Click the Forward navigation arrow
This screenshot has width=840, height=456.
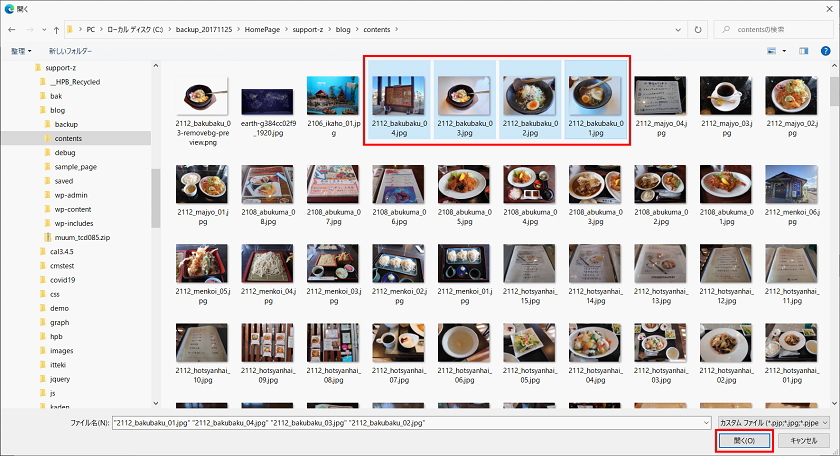point(31,30)
